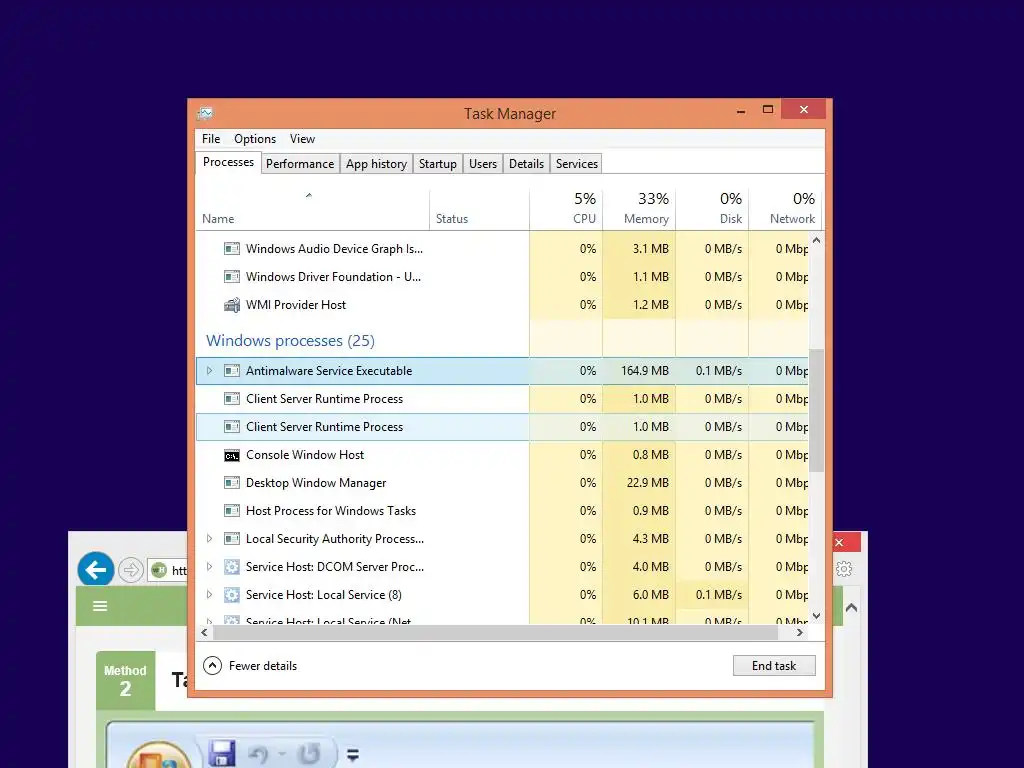Switch to the Startup tab

click(x=438, y=164)
